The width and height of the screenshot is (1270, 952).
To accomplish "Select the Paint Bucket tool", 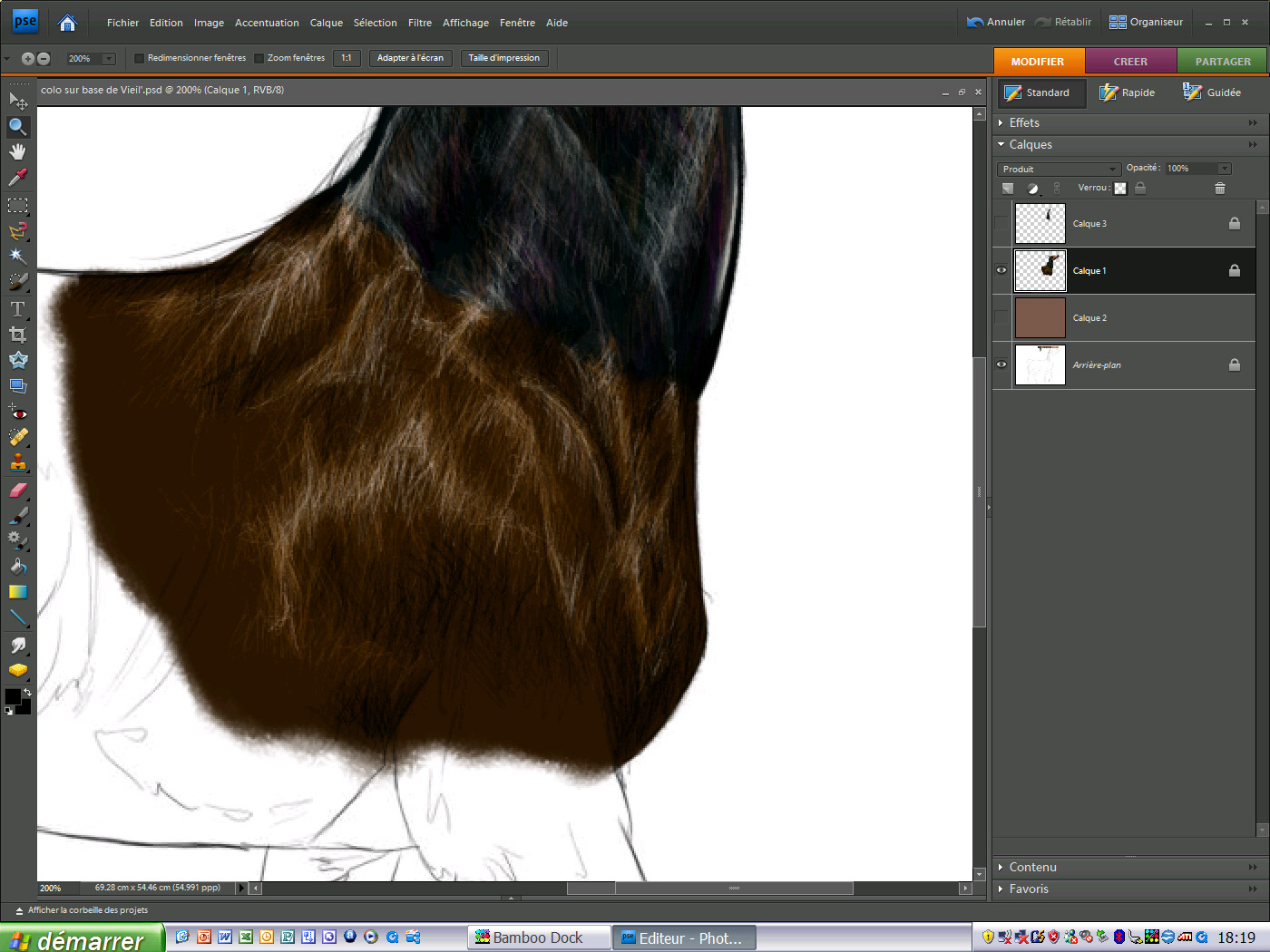I will (17, 566).
